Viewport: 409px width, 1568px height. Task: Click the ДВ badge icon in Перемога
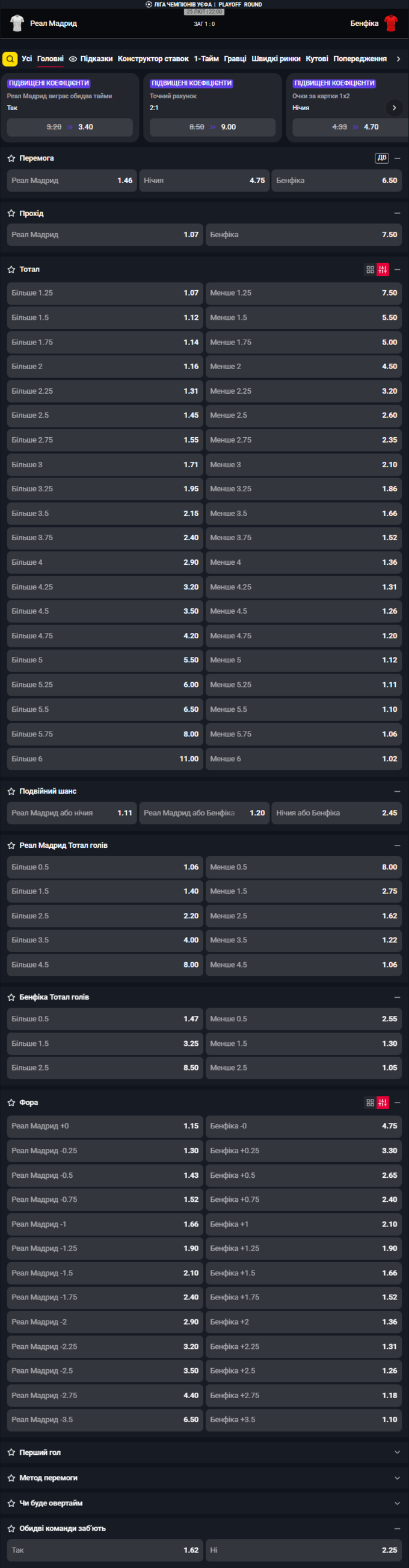click(382, 158)
